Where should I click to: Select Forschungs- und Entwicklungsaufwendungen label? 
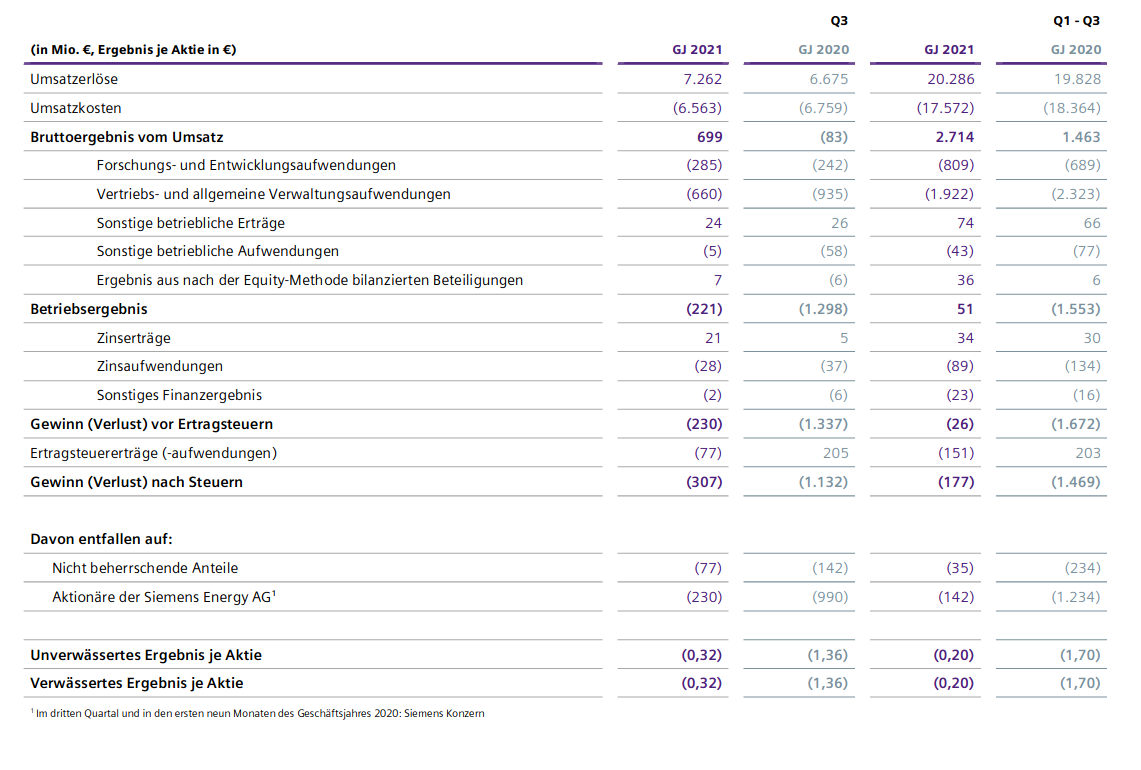[x=246, y=165]
